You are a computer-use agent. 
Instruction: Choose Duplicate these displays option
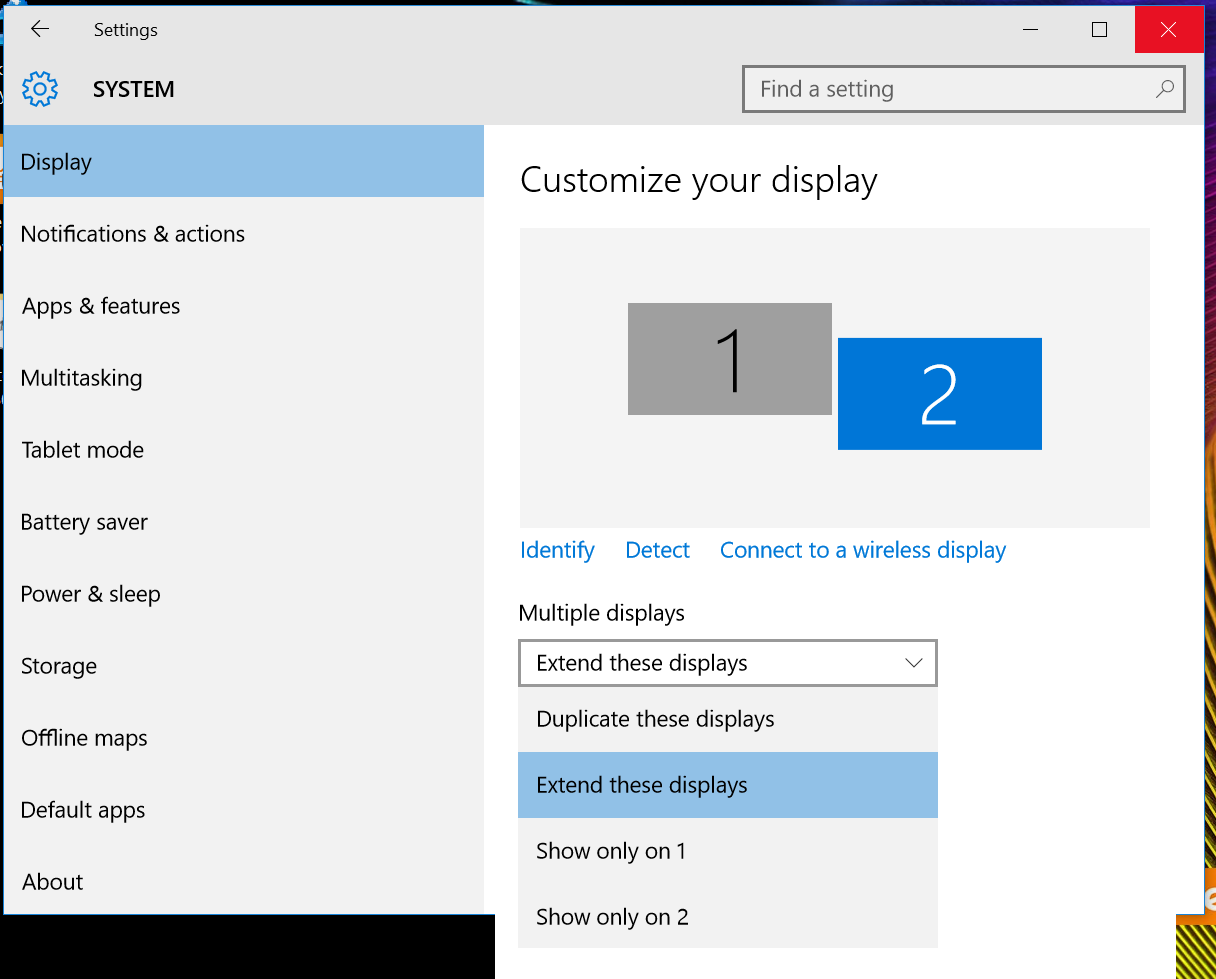(x=655, y=719)
